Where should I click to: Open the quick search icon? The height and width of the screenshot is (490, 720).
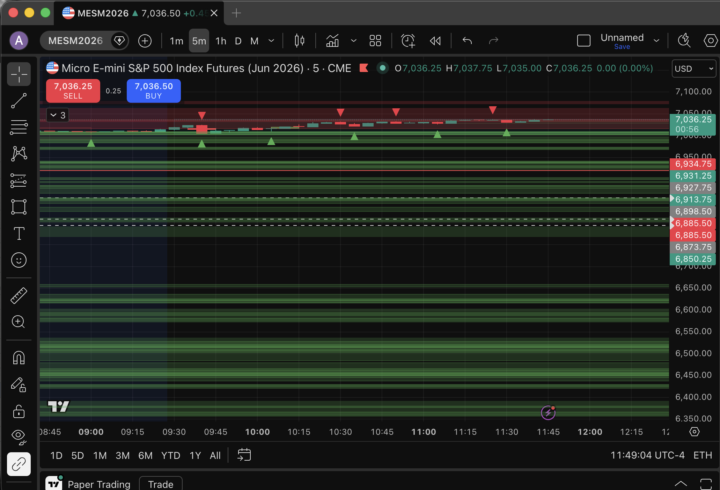tap(684, 41)
